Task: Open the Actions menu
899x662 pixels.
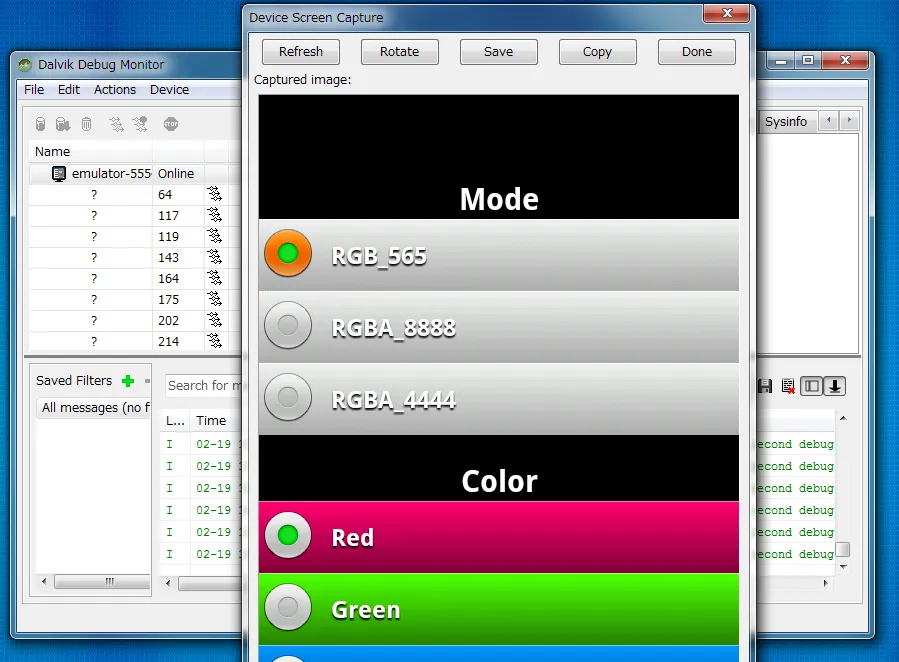Action: point(115,89)
